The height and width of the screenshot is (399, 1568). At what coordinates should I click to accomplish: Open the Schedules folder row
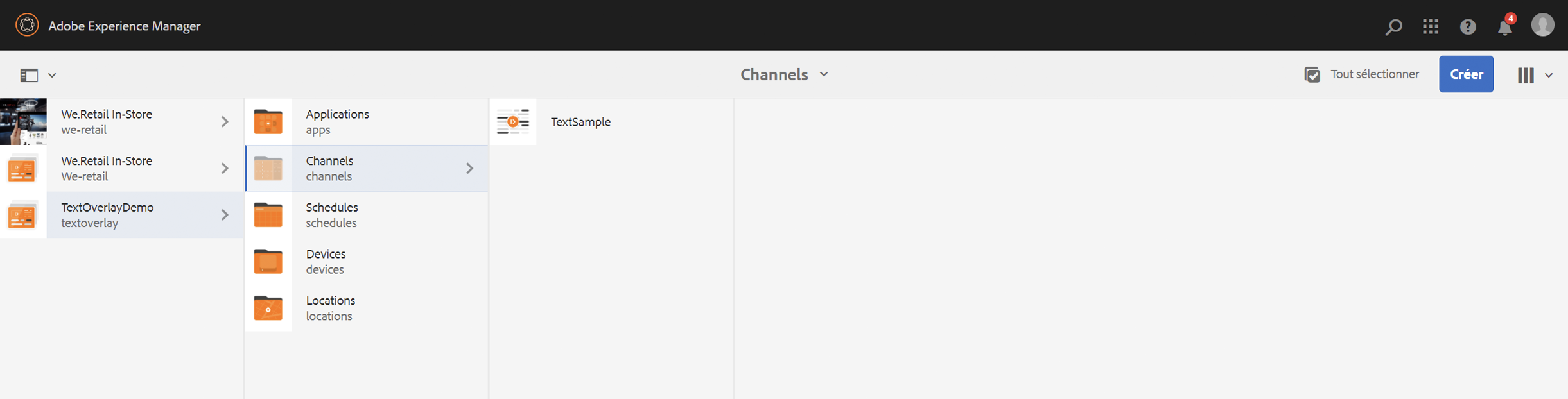coord(367,215)
